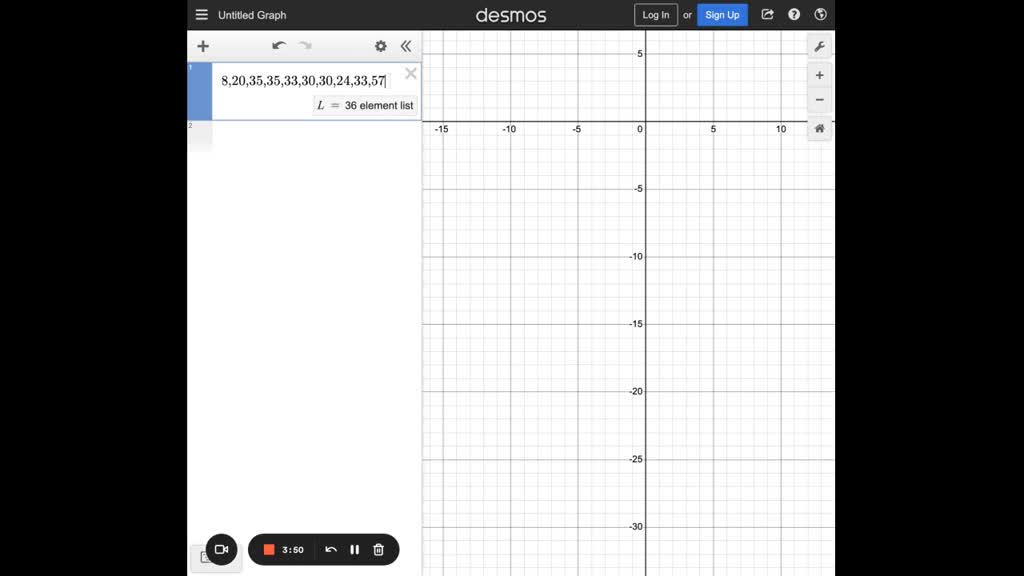The image size is (1024, 576).
Task: Zoom out on the graph
Action: point(820,100)
